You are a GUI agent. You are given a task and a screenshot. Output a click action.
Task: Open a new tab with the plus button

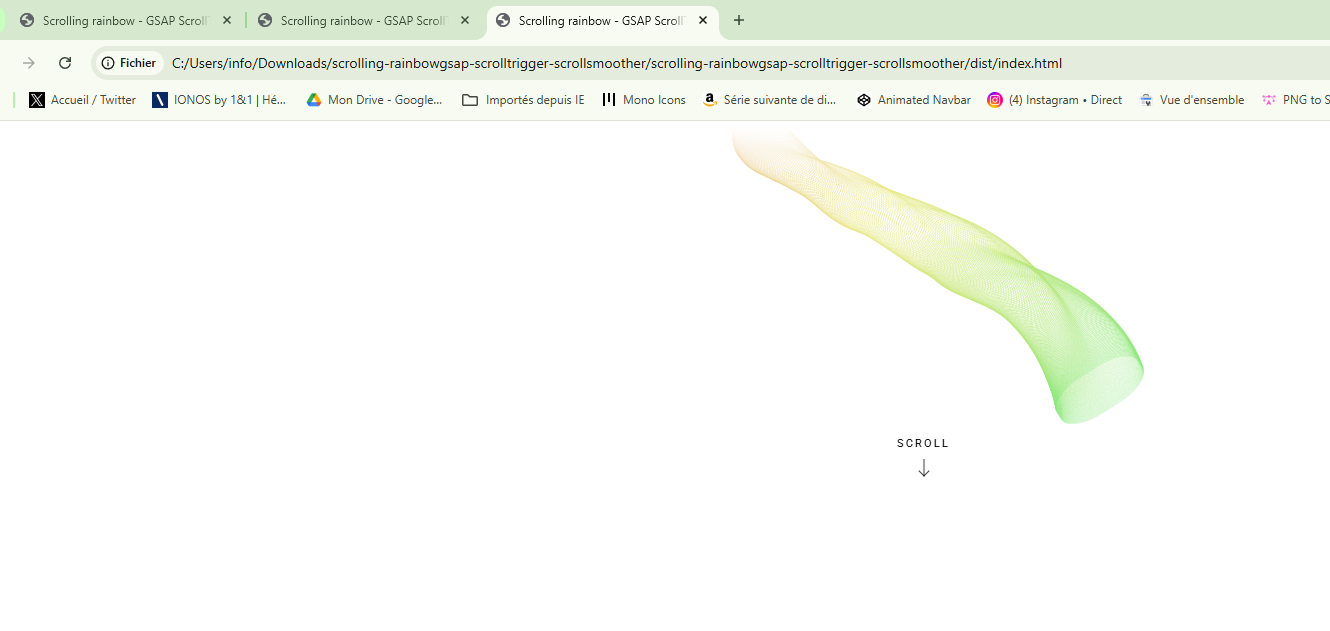point(739,20)
